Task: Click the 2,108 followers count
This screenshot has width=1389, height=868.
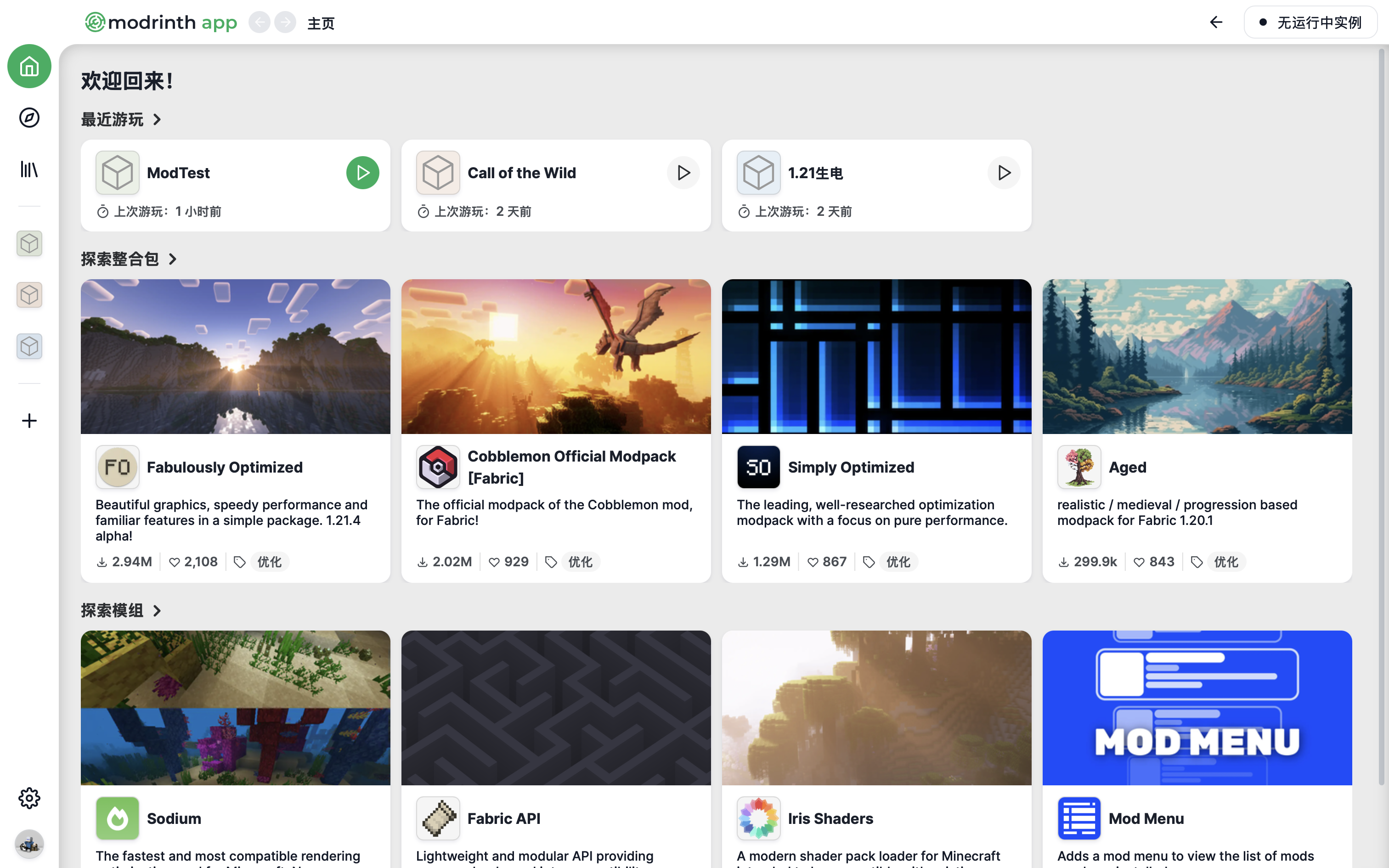Action: (193, 562)
